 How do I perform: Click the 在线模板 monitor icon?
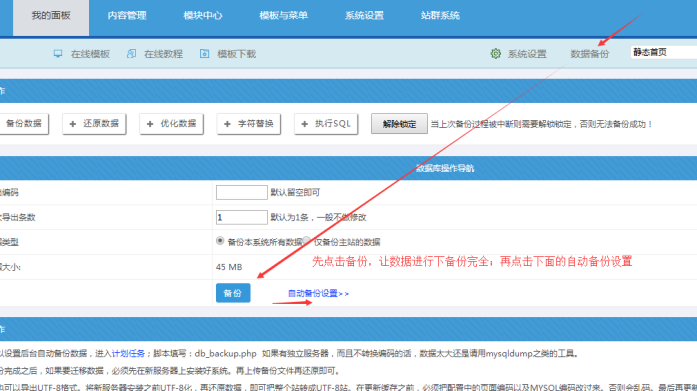(x=58, y=54)
